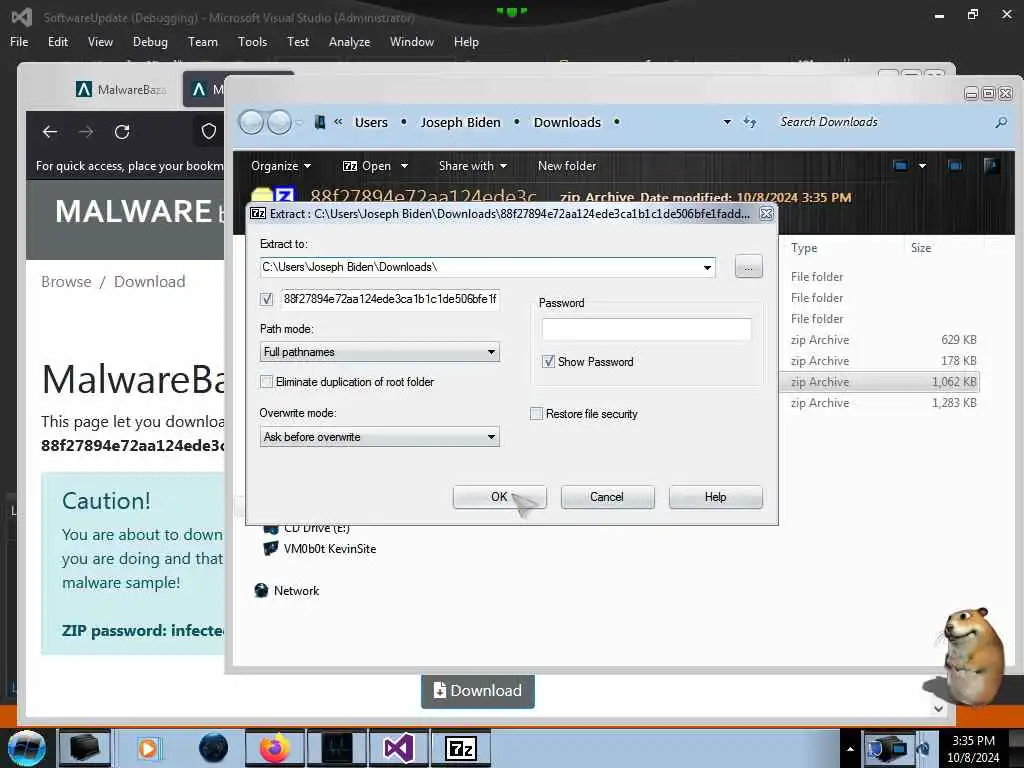Select VM0b0t KevinSite in navigation pane
Screen dimensions: 1024x768
click(x=320, y=549)
